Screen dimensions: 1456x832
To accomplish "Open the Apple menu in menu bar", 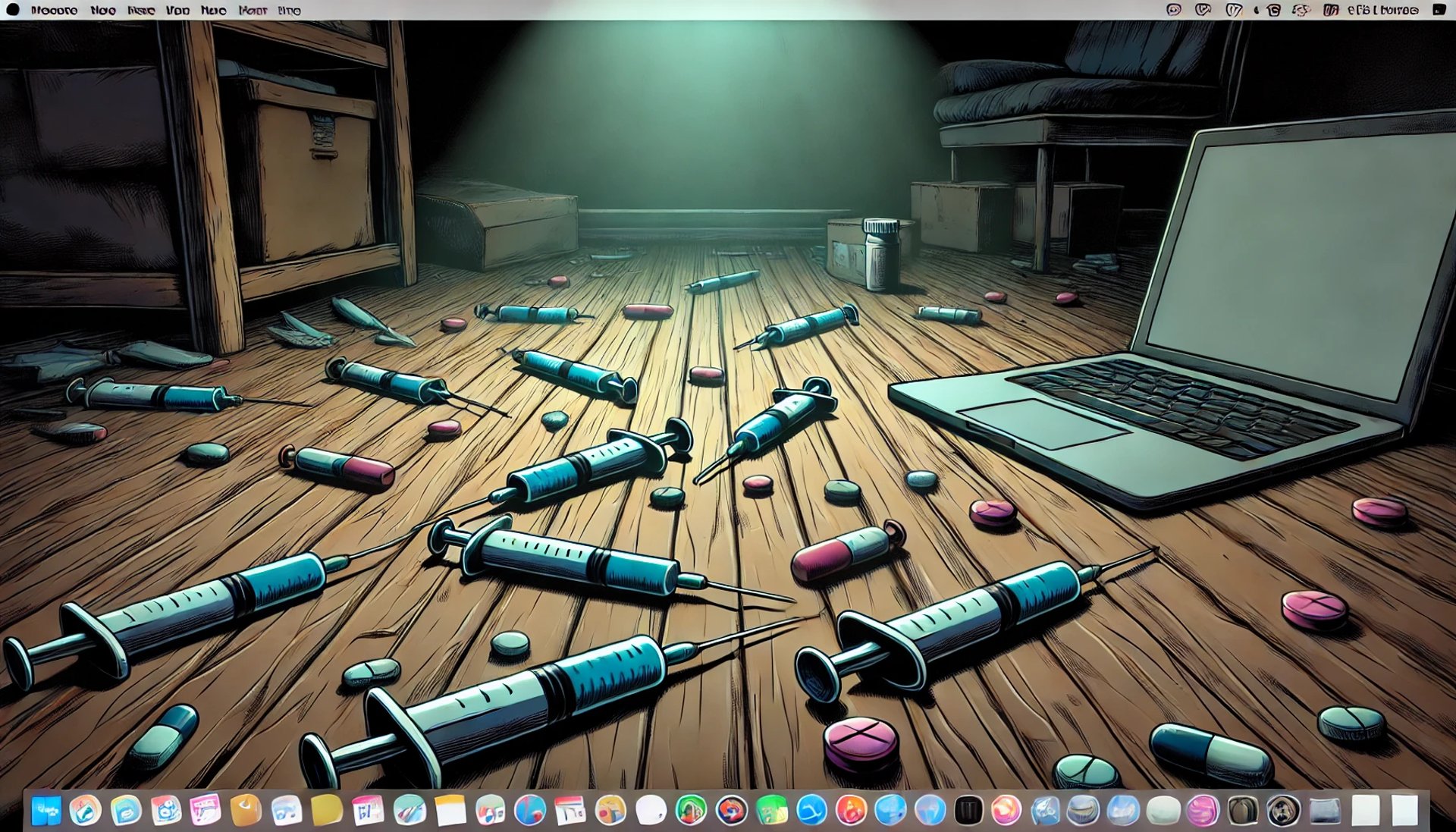I will coord(13,10).
